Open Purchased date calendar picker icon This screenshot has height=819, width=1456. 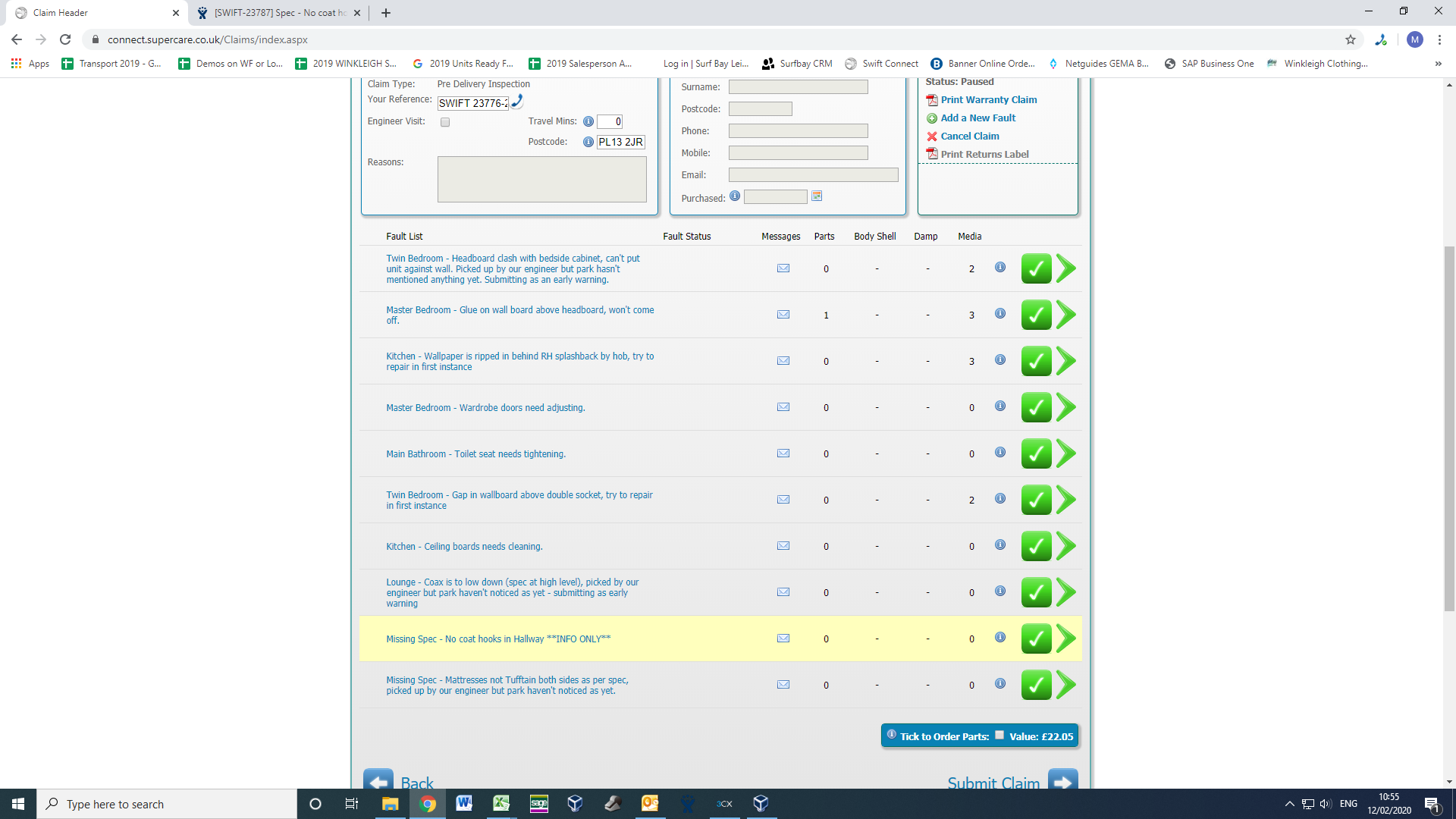[817, 196]
